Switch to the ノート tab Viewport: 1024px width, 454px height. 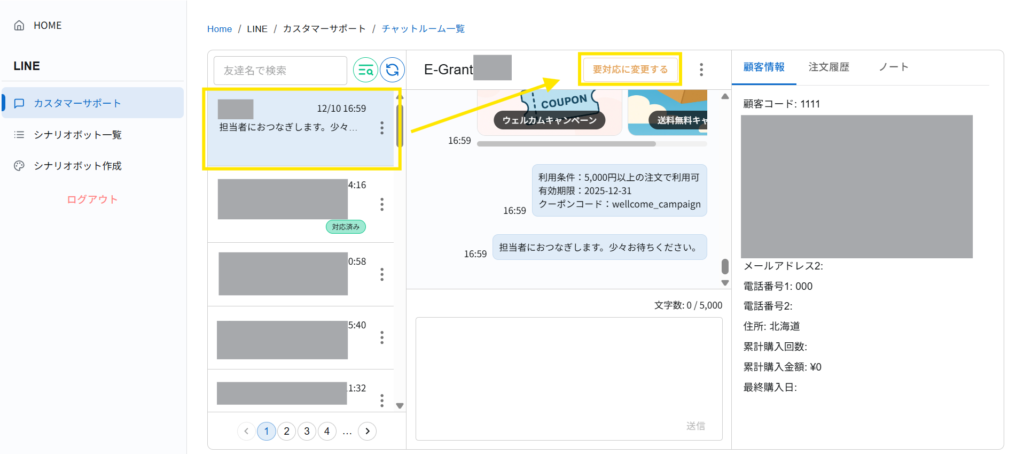click(893, 67)
